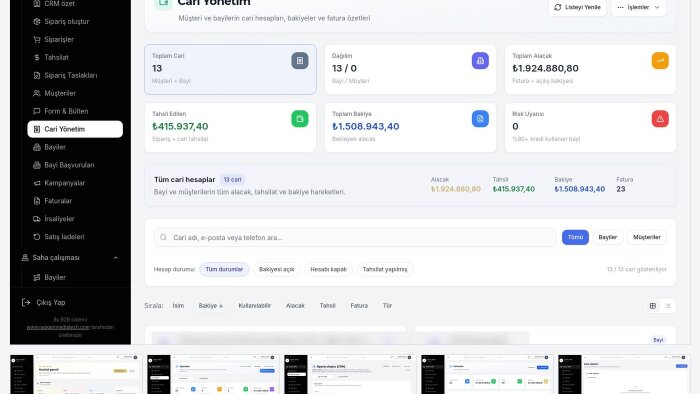Open the Sipariş oluştur (CRM) screenshot thumbnail

[350, 374]
